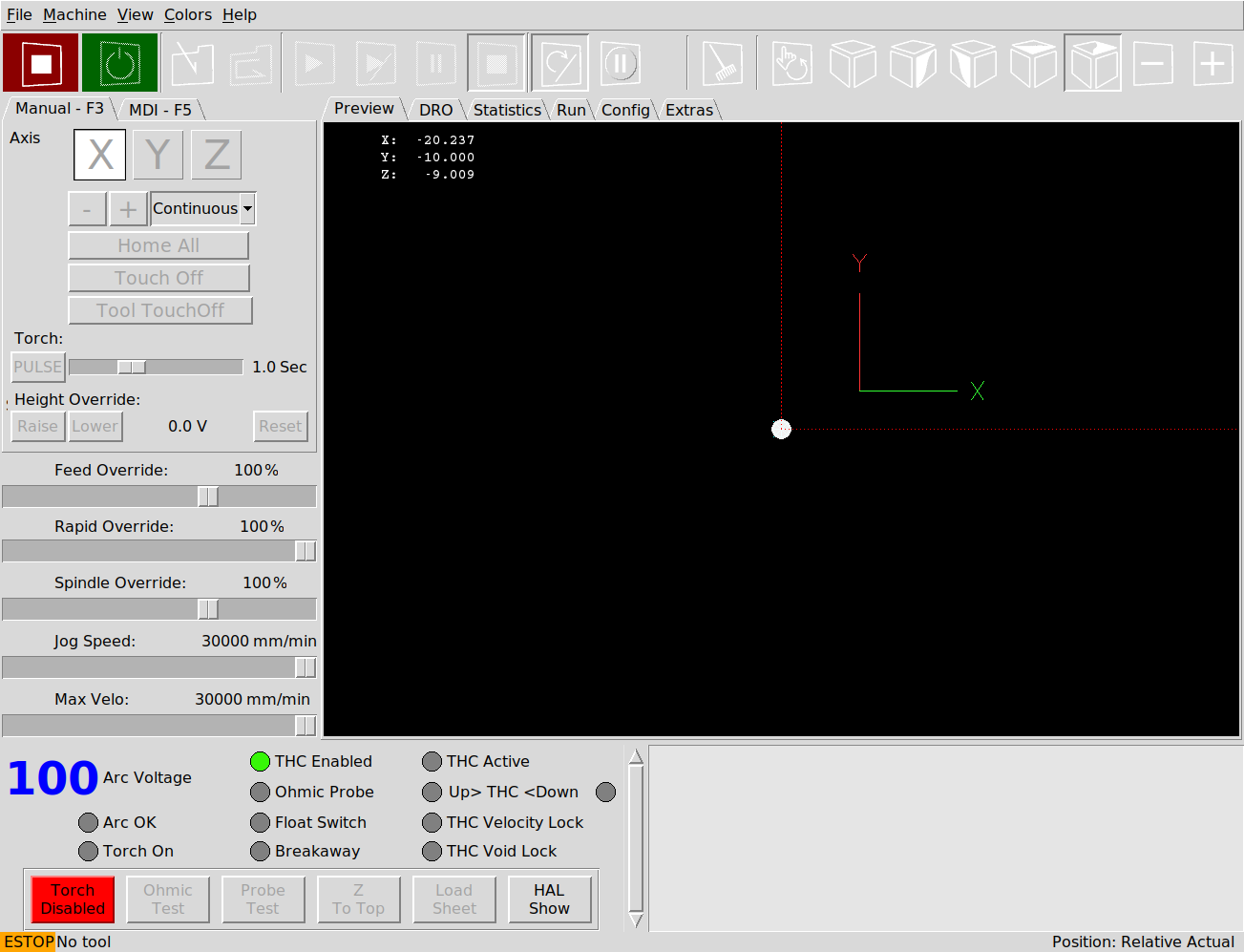Reset the height override
This screenshot has width=1244, height=952.
(x=281, y=426)
